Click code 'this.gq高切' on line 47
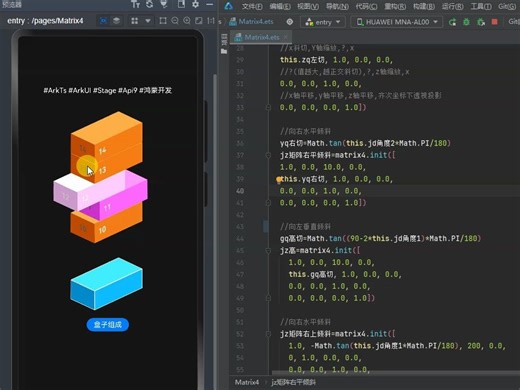 click(311, 274)
